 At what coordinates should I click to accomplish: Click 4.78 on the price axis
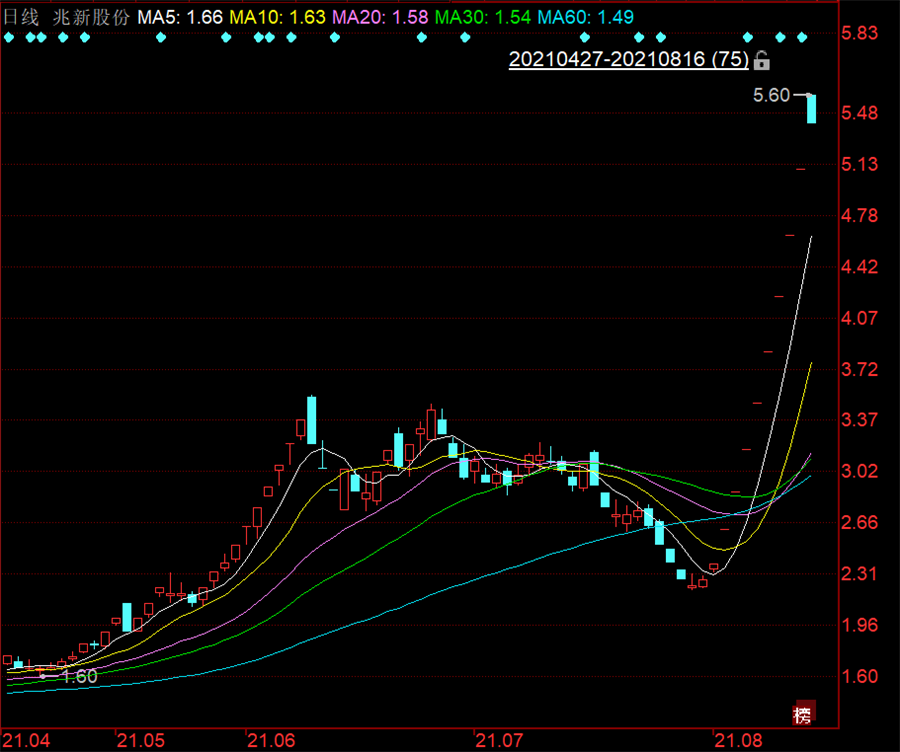859,215
